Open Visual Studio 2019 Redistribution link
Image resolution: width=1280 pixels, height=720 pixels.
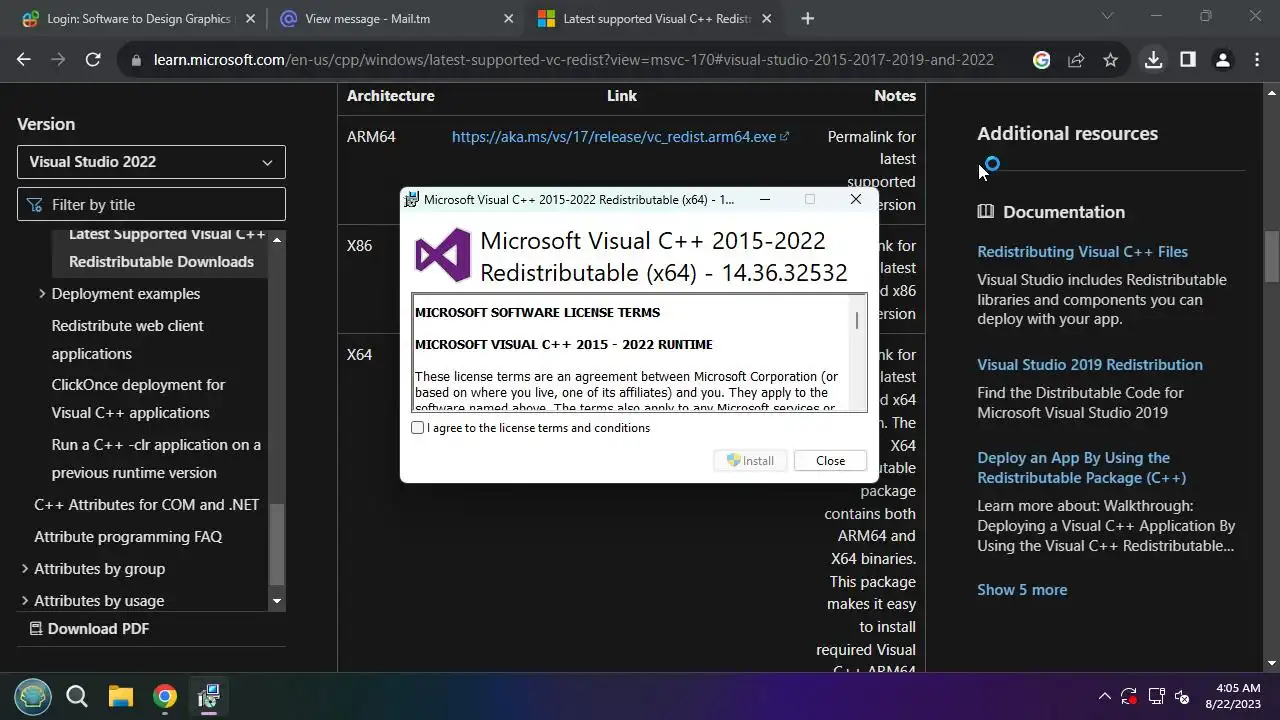[1089, 365]
